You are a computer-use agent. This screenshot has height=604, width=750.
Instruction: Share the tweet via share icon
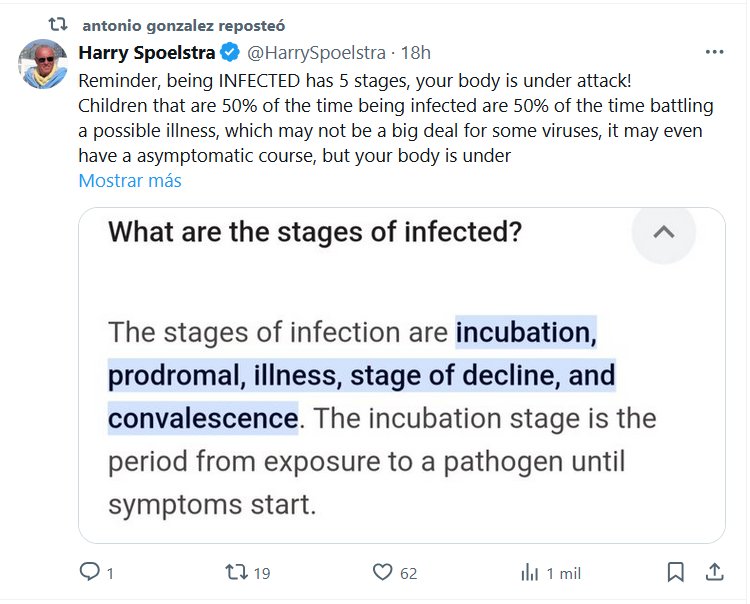(x=714, y=573)
